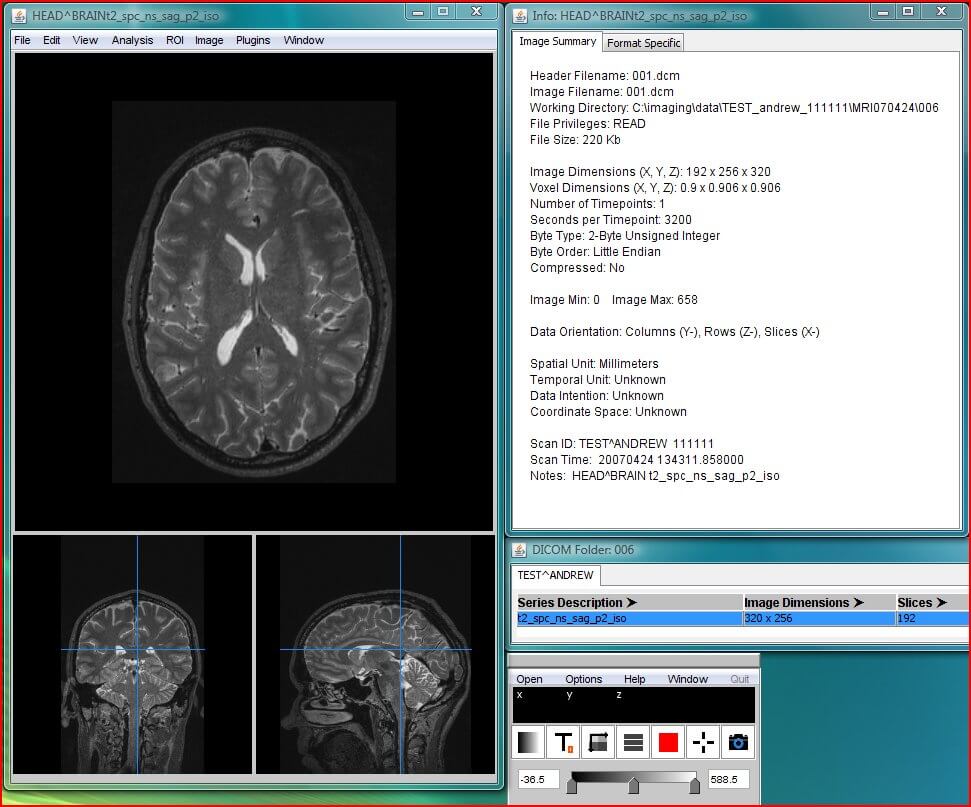Screen dimensions: 971x807
Task: Click the crosshair icon in toolbar
Action: tap(703, 742)
